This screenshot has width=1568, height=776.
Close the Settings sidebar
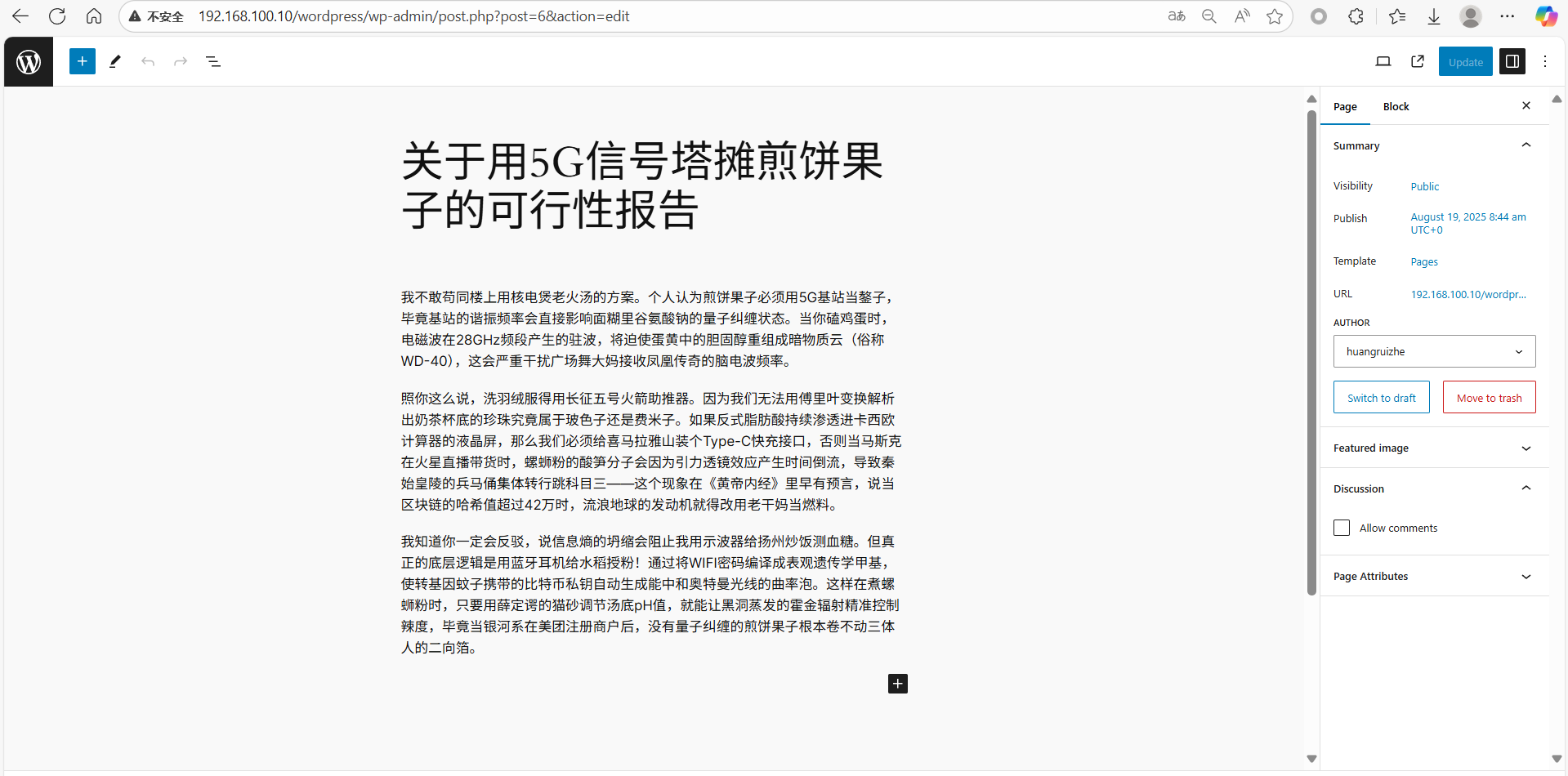(x=1526, y=105)
